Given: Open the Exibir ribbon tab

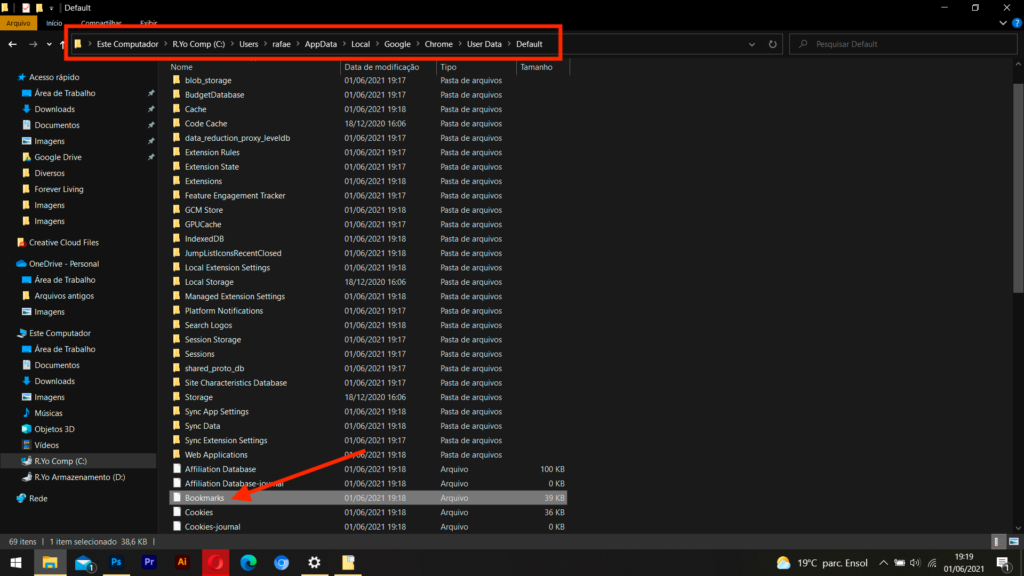Looking at the screenshot, I should pos(148,23).
